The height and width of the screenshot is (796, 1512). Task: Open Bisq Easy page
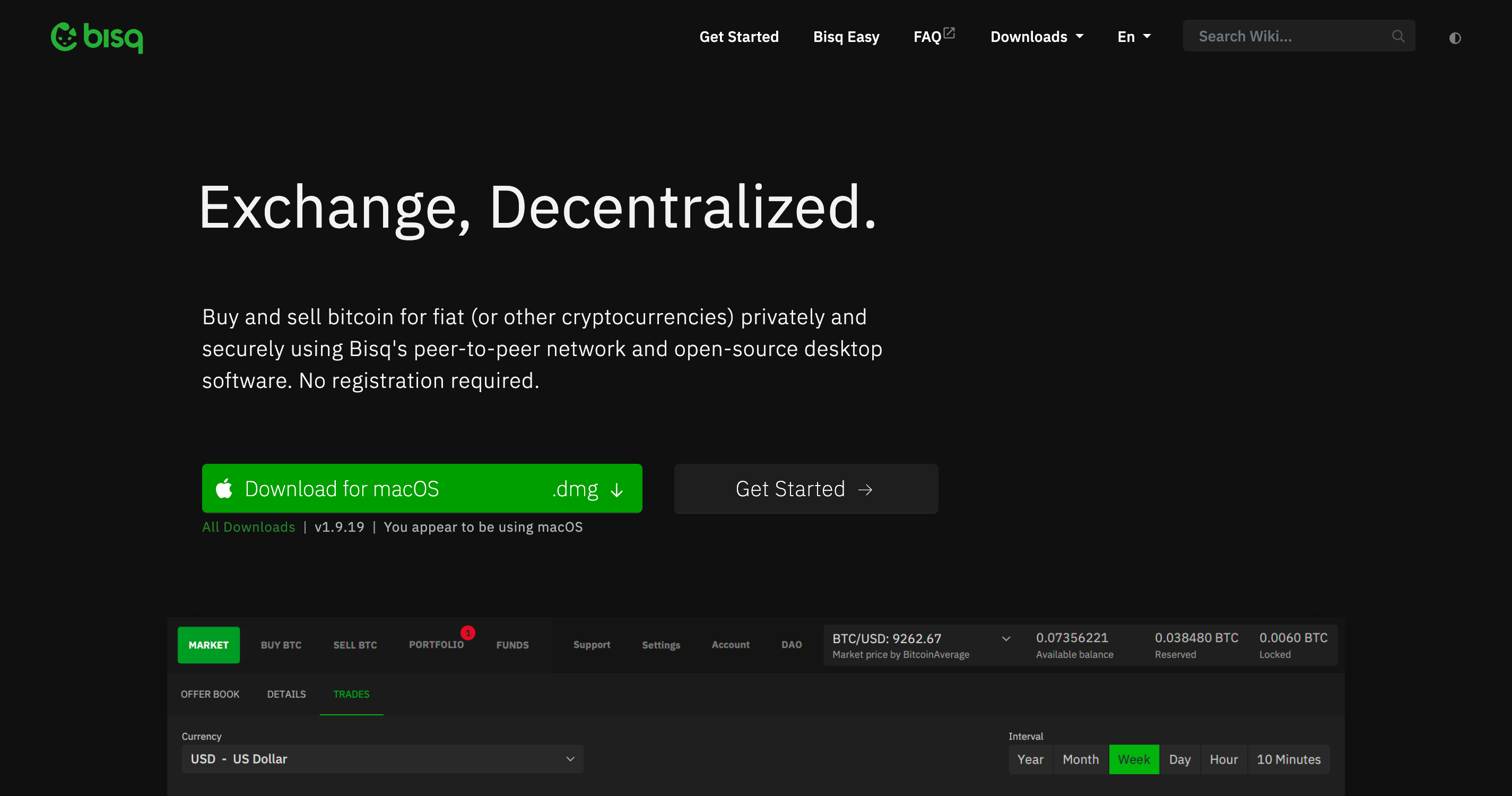point(846,37)
